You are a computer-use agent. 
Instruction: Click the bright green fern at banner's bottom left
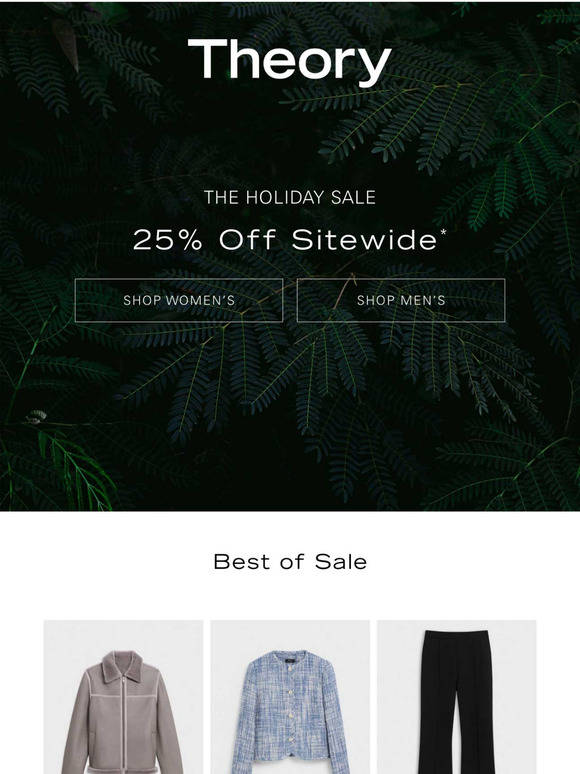[79, 469]
